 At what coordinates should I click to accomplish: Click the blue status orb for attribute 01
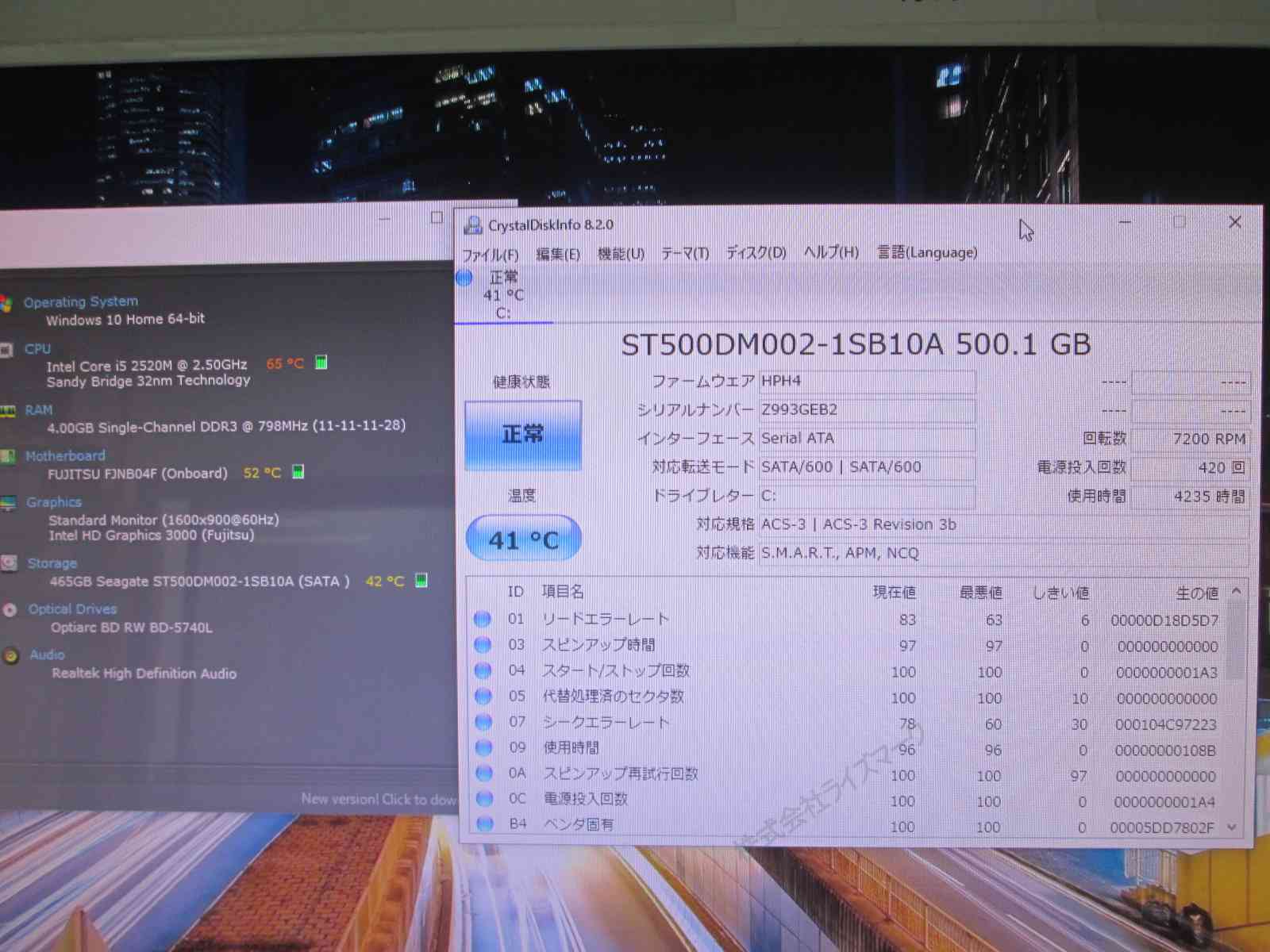pos(483,619)
